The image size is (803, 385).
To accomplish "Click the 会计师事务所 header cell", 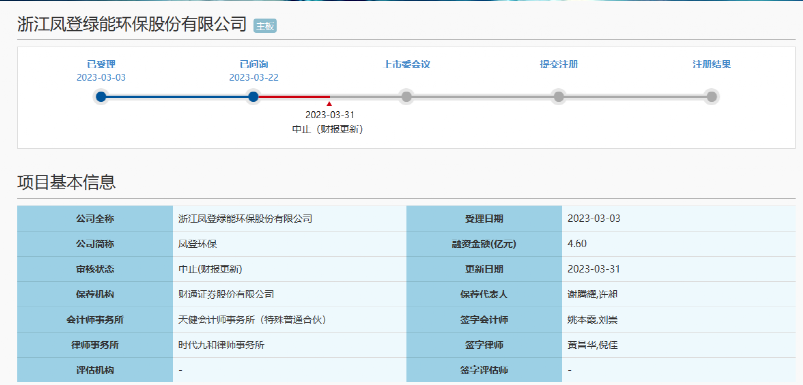I will point(95,320).
